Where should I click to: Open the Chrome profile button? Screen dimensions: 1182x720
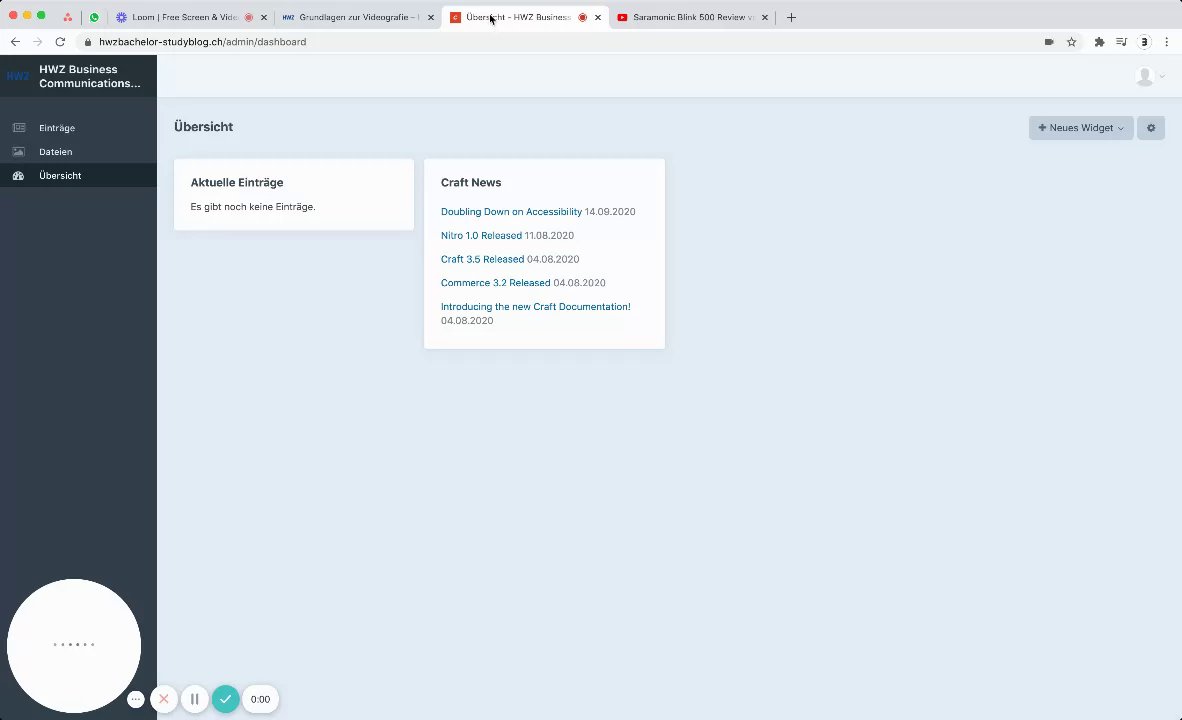click(x=1144, y=42)
